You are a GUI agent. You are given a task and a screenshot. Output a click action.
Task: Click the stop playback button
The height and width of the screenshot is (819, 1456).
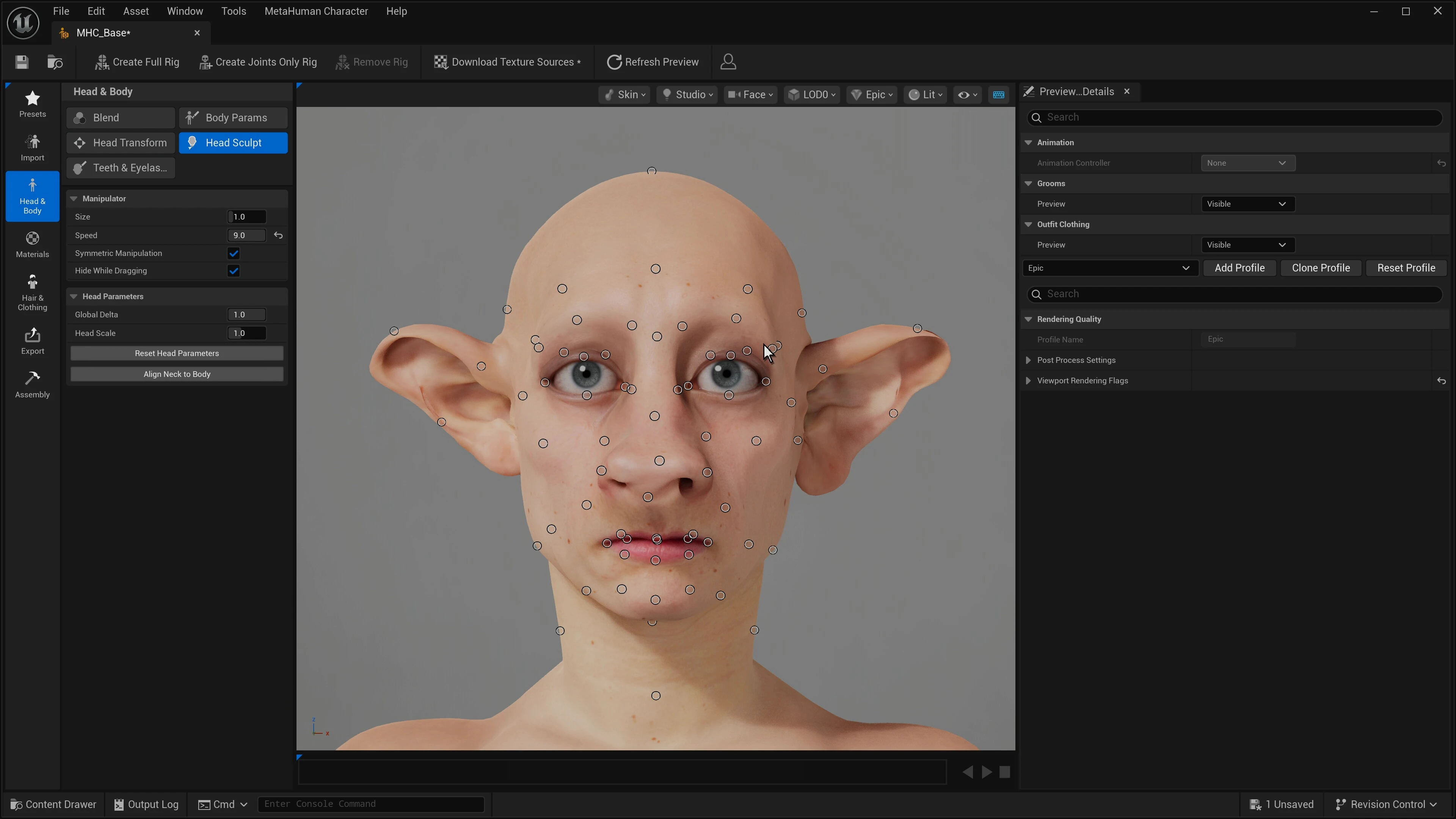click(1004, 772)
